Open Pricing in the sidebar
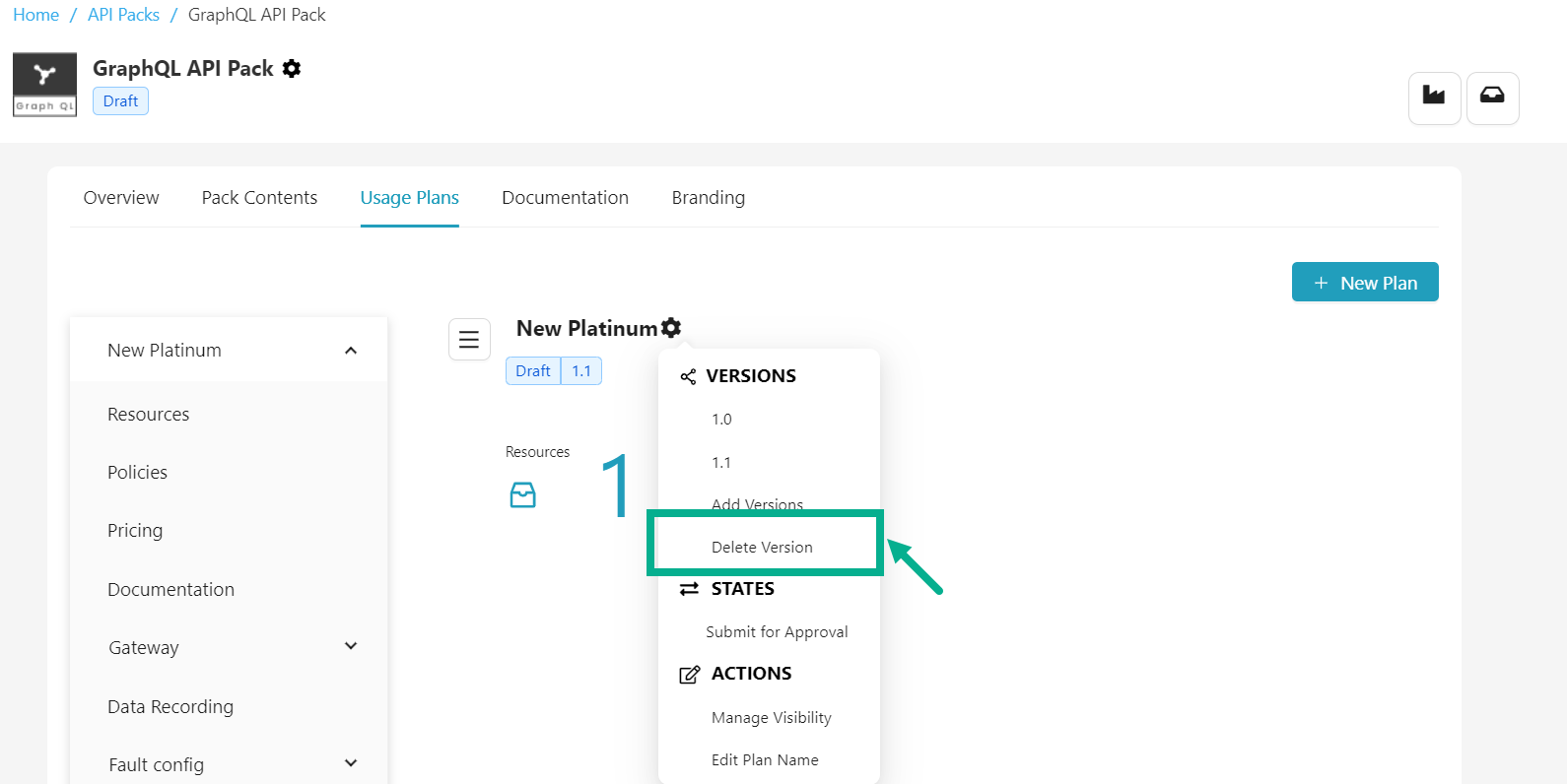This screenshot has width=1567, height=784. click(x=135, y=531)
